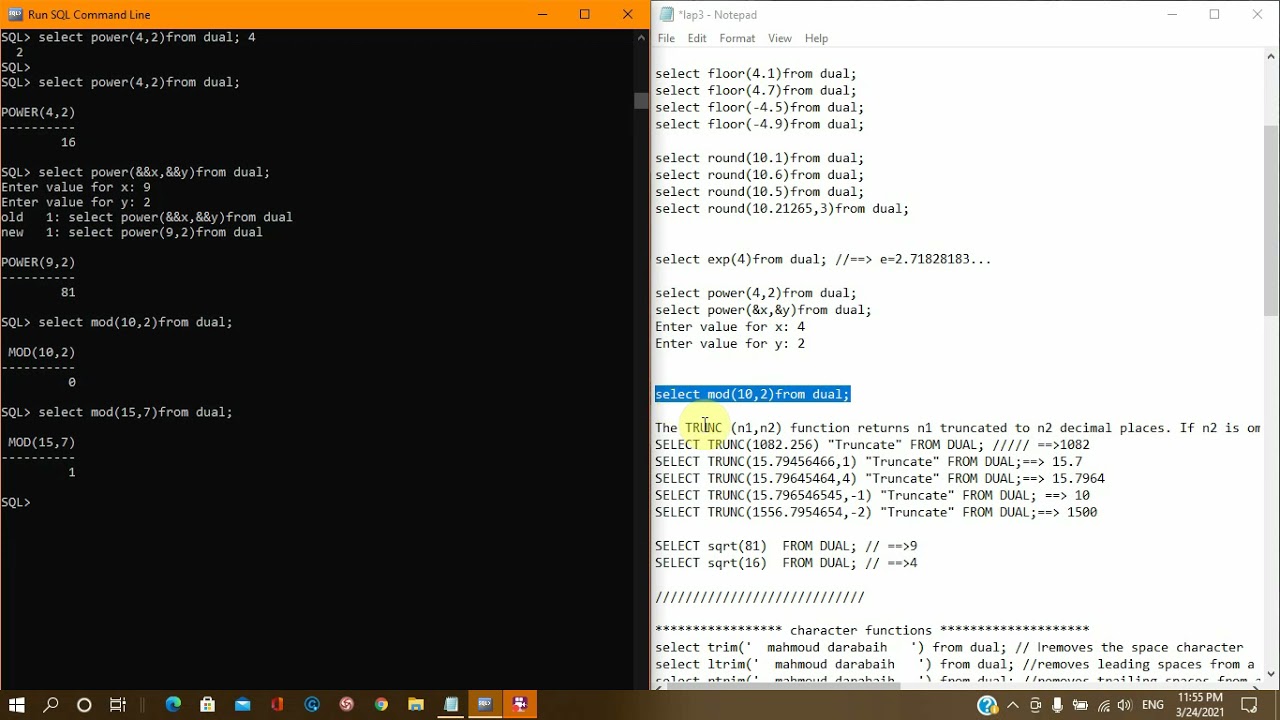
Task: Click result value 81 in SQL window
Action: [68, 292]
